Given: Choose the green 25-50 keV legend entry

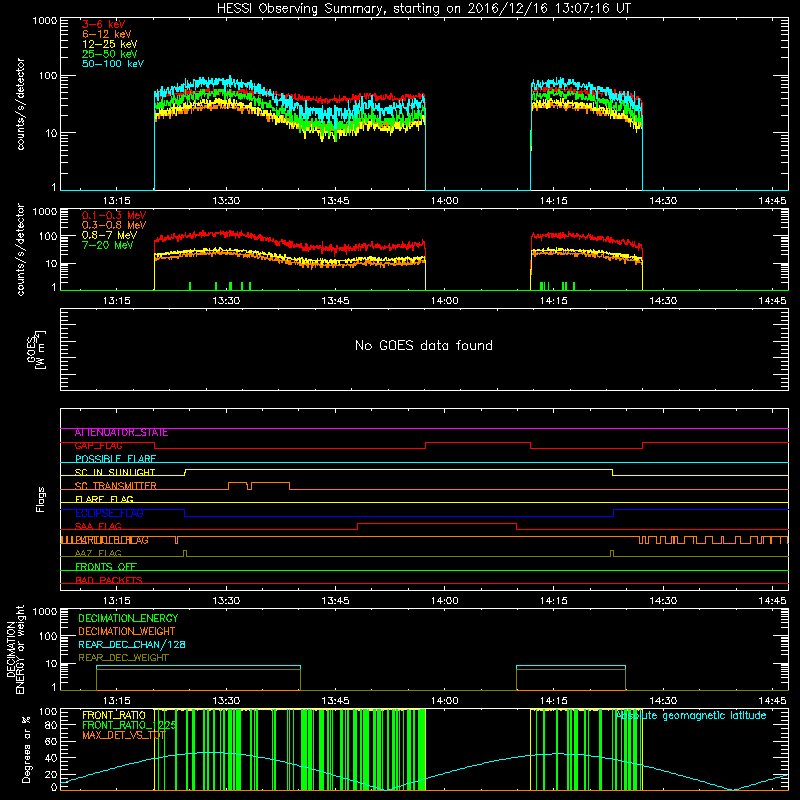Looking at the screenshot, I should pos(110,54).
